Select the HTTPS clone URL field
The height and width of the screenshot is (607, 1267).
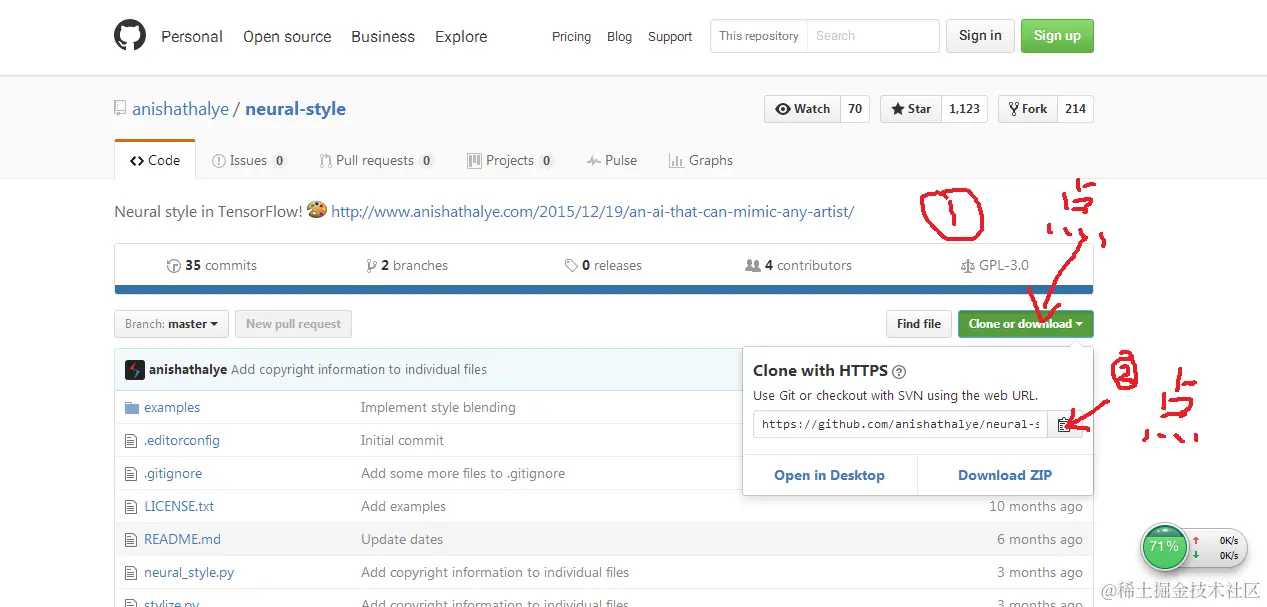tap(900, 424)
